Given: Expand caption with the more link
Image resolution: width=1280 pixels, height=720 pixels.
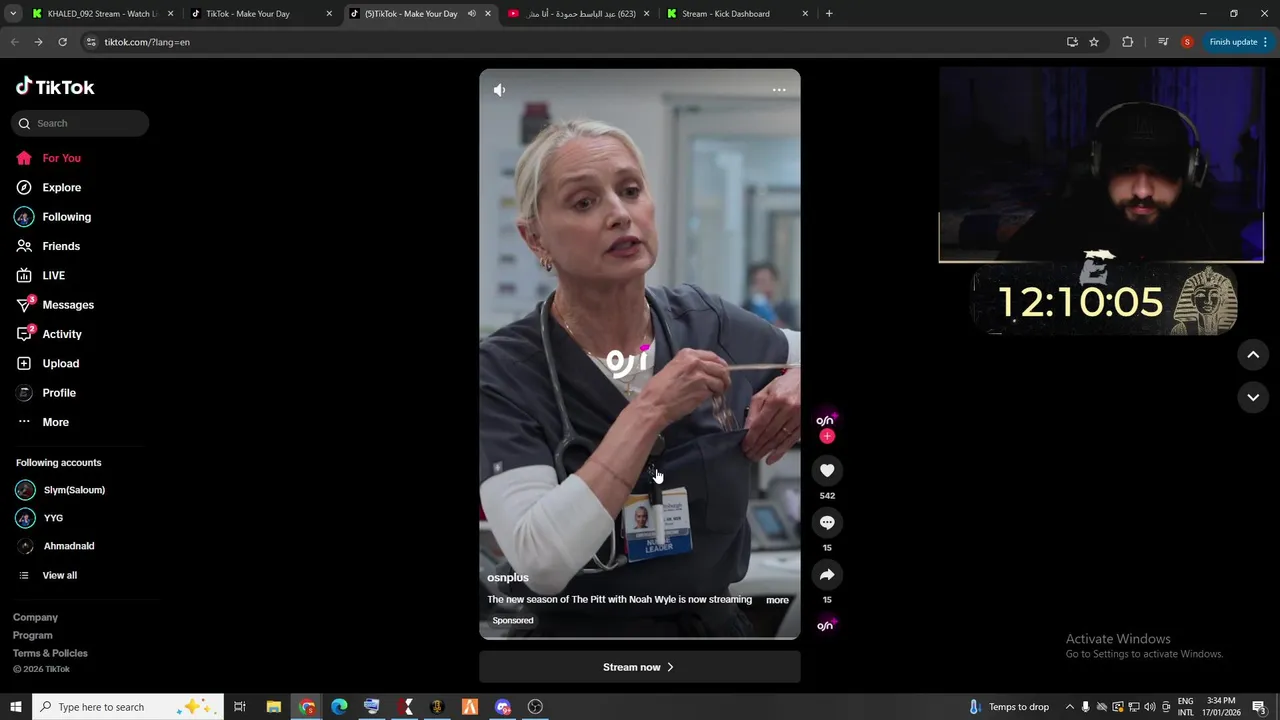Looking at the screenshot, I should [777, 600].
